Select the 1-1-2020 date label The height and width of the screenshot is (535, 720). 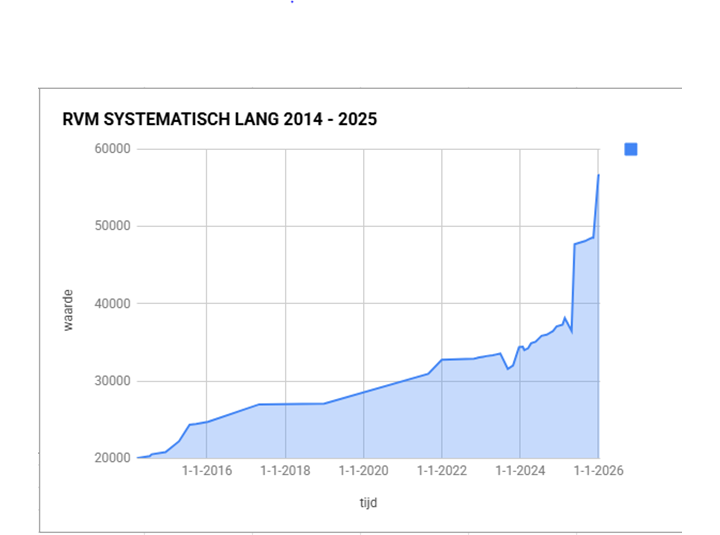[x=363, y=471]
